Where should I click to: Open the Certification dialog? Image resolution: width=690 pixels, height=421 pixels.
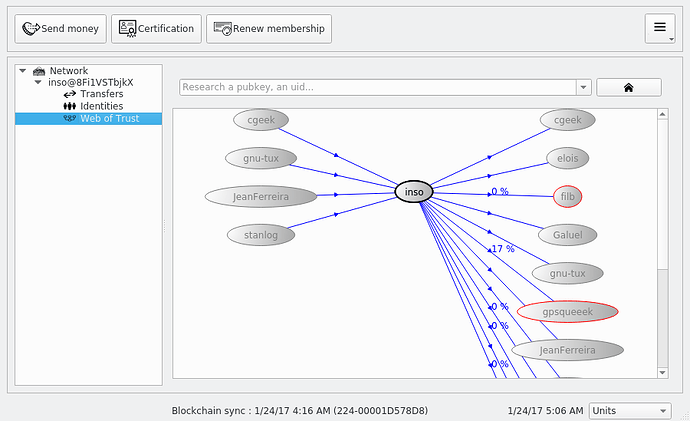coord(156,29)
